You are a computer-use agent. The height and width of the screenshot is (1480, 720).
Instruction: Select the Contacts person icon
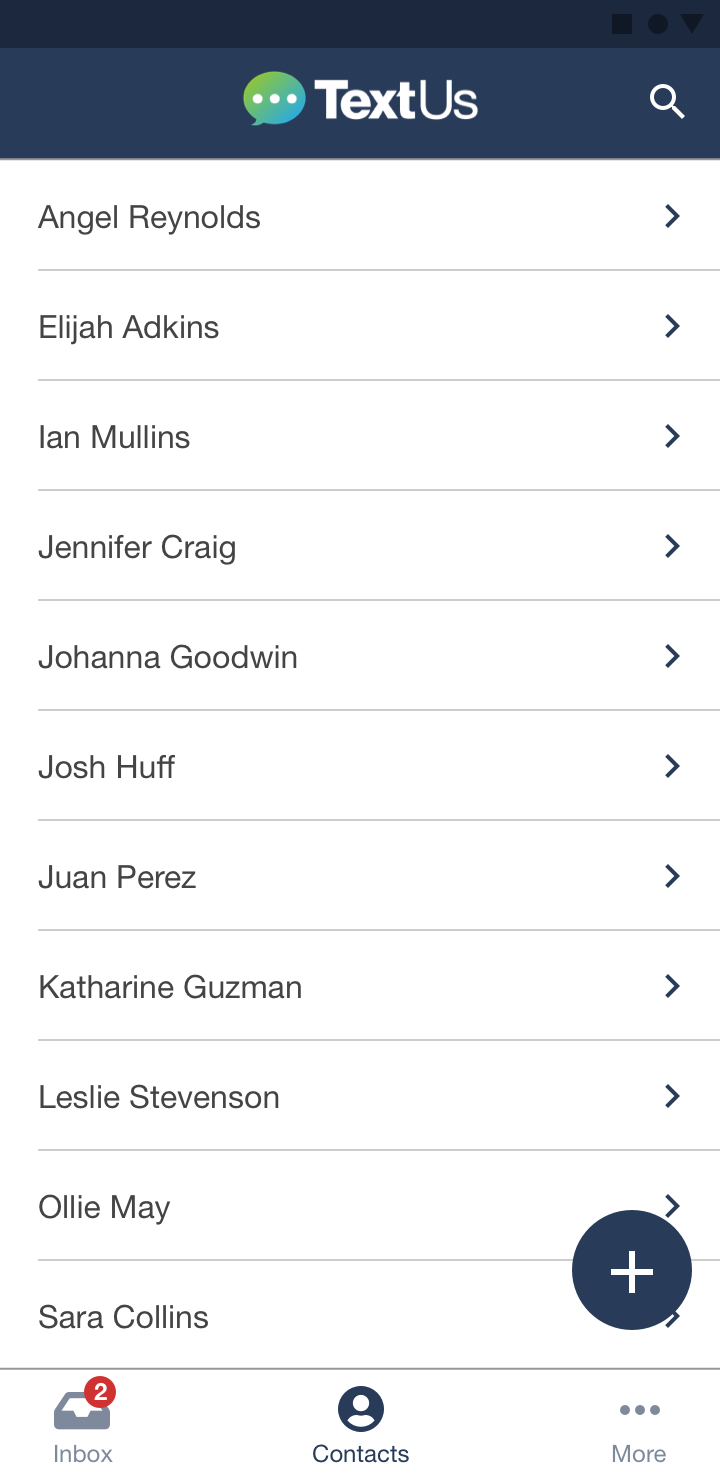pos(361,1409)
